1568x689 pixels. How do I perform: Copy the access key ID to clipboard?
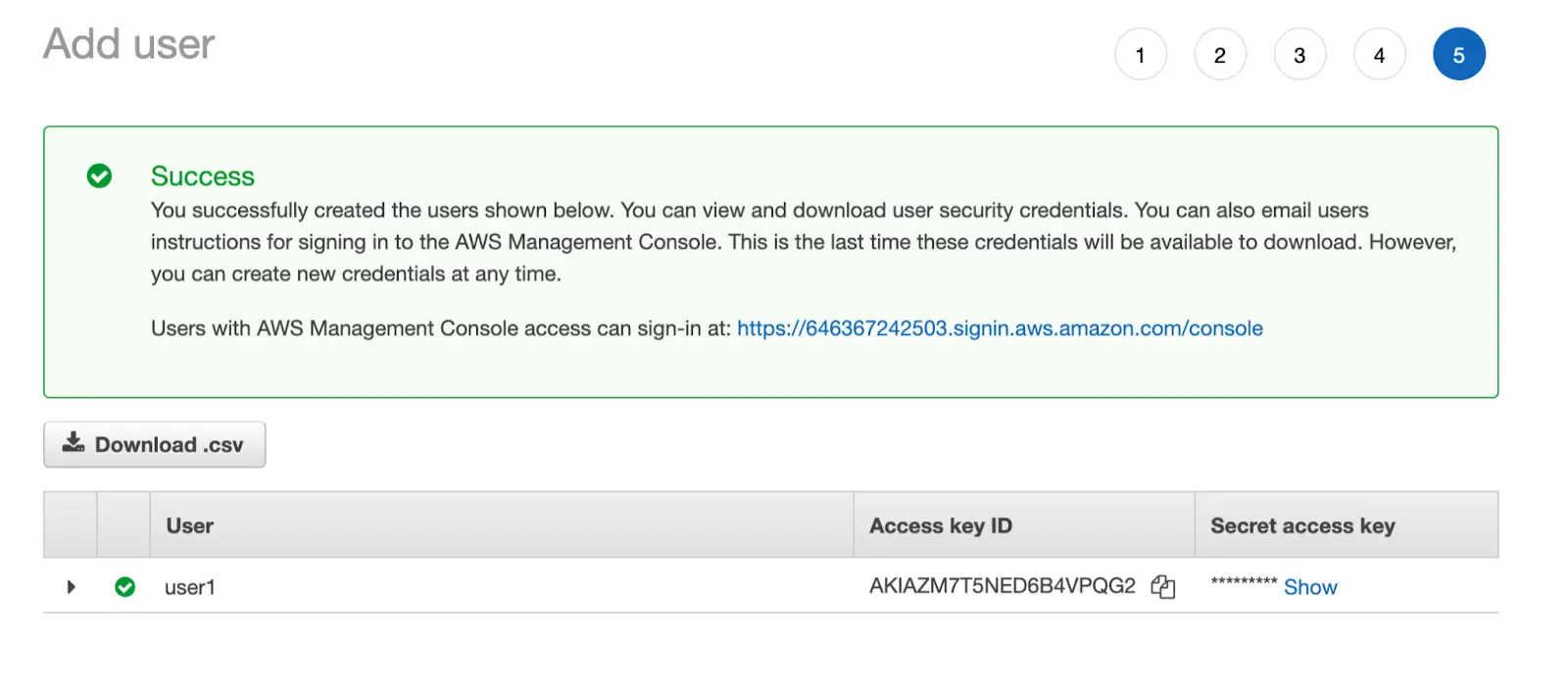[x=1162, y=586]
